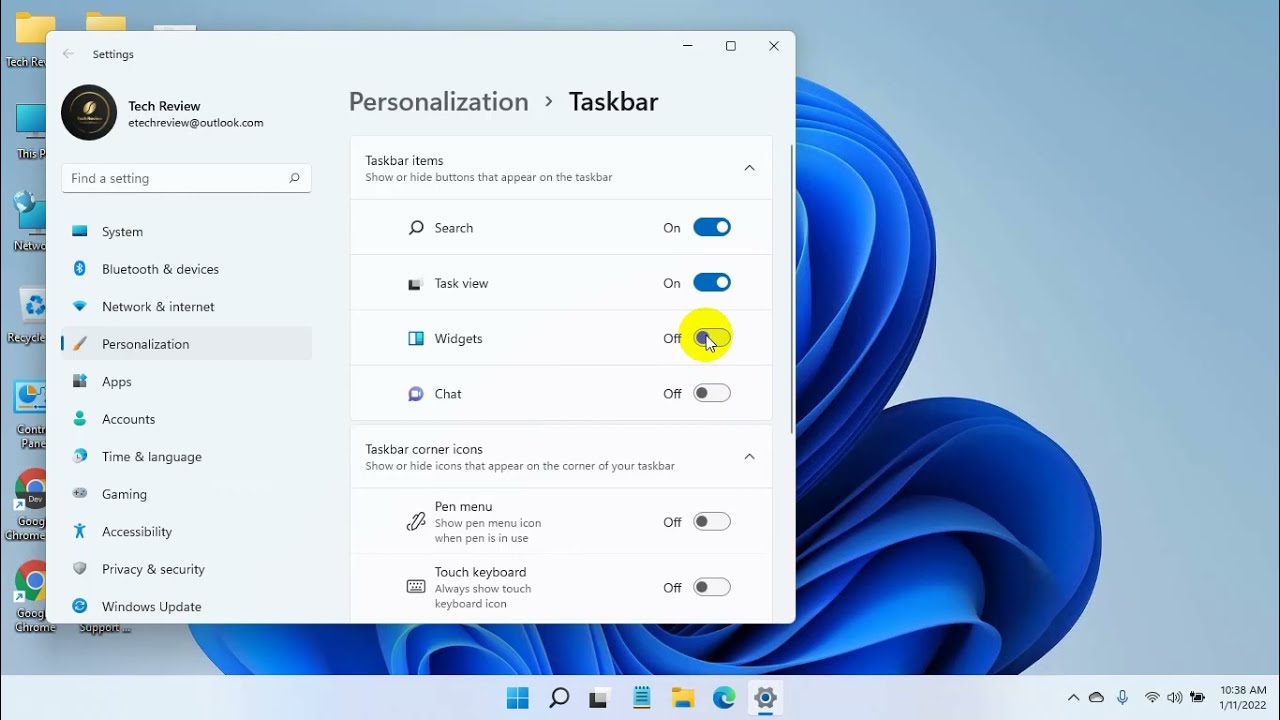Screen dimensions: 1280x720
Task: Open Privacy & security settings
Action: [x=186, y=569]
